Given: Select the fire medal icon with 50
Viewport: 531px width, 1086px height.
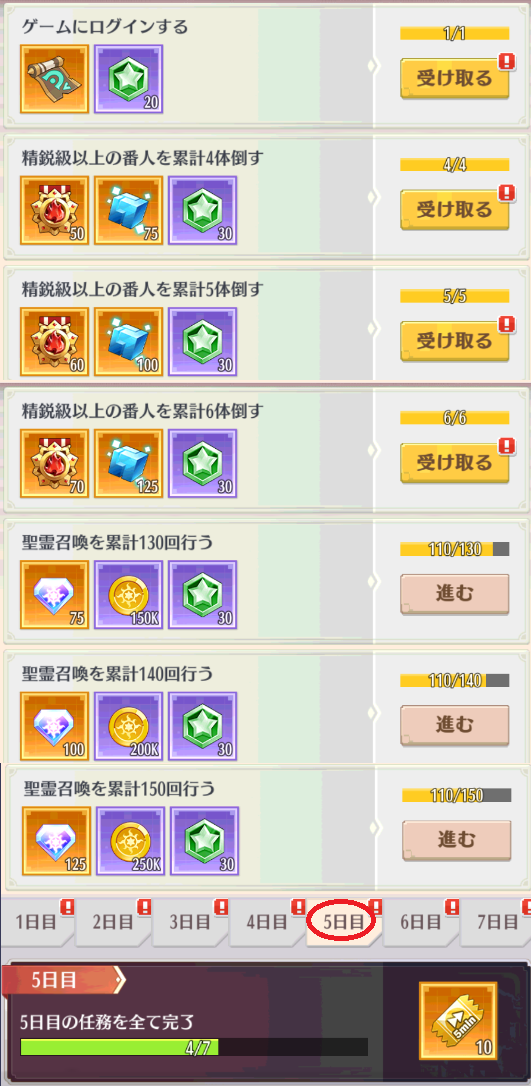Looking at the screenshot, I should (55, 210).
